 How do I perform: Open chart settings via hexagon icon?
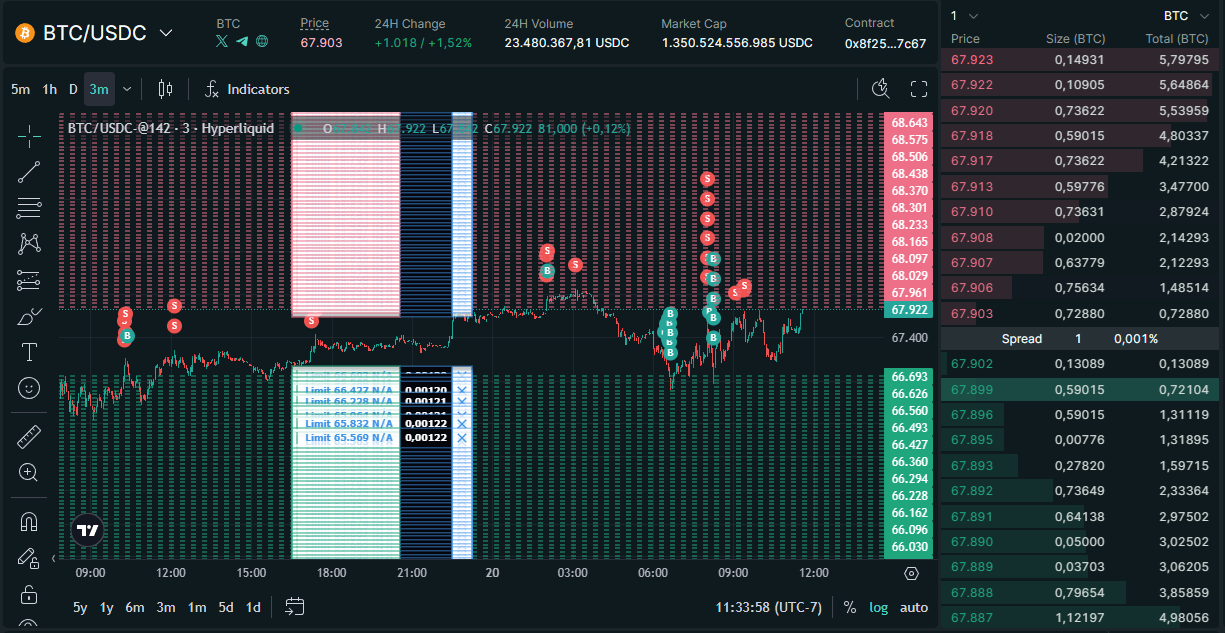911,573
